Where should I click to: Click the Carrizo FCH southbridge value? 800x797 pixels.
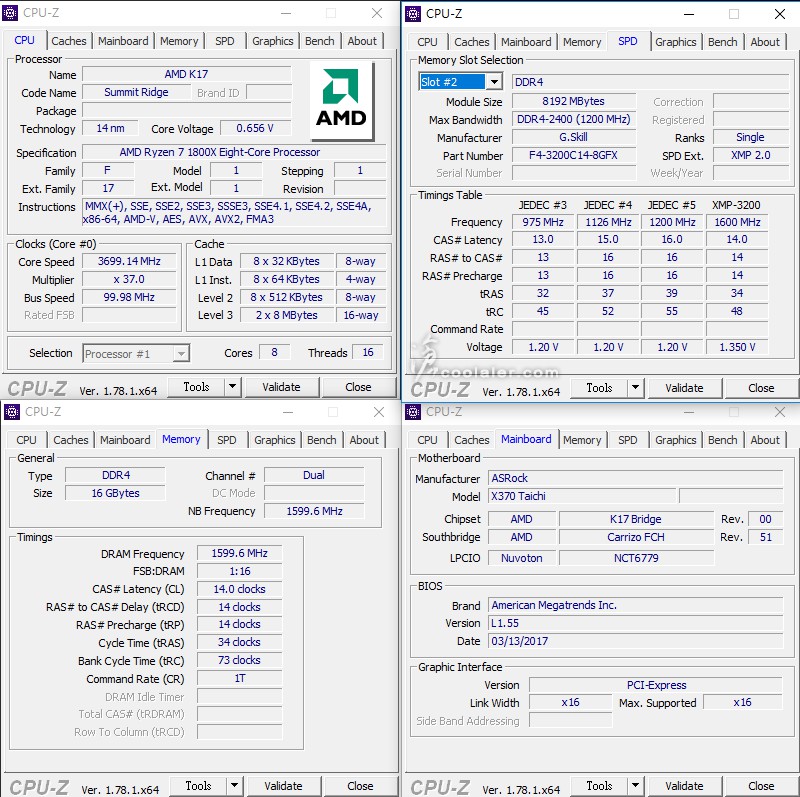click(x=636, y=537)
